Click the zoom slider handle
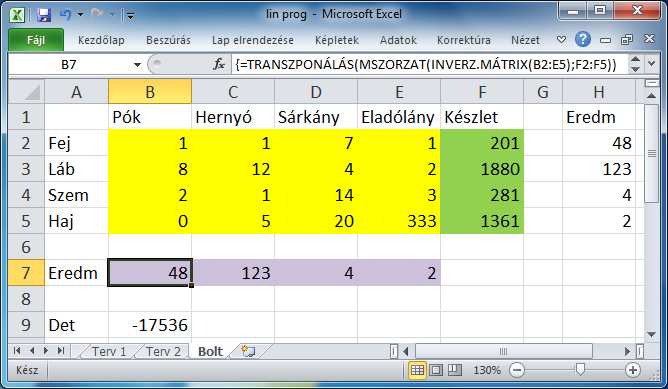This screenshot has height=389, width=668. [580, 370]
